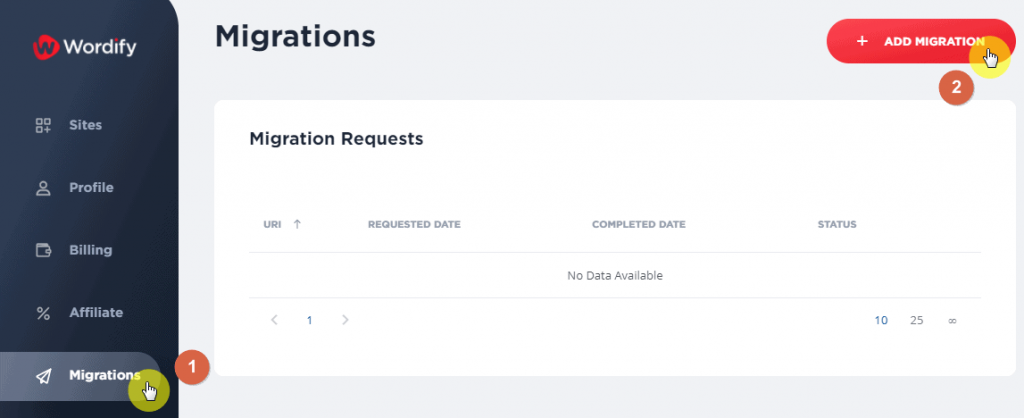
Task: Sort by Requested Date column
Action: [414, 224]
